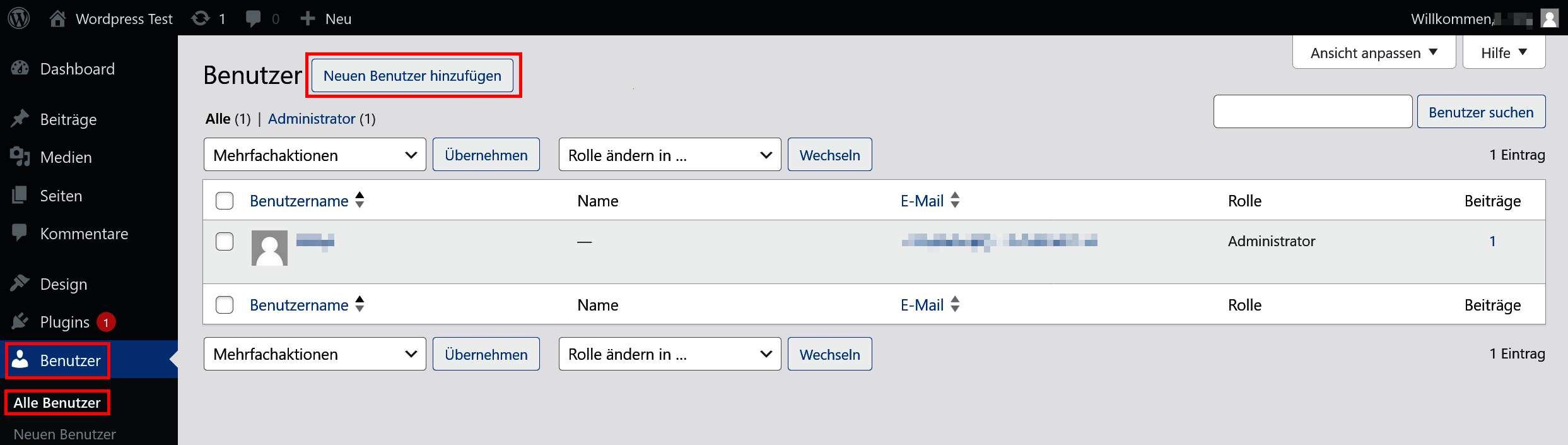Select the updates icon in the top bar

[x=201, y=18]
